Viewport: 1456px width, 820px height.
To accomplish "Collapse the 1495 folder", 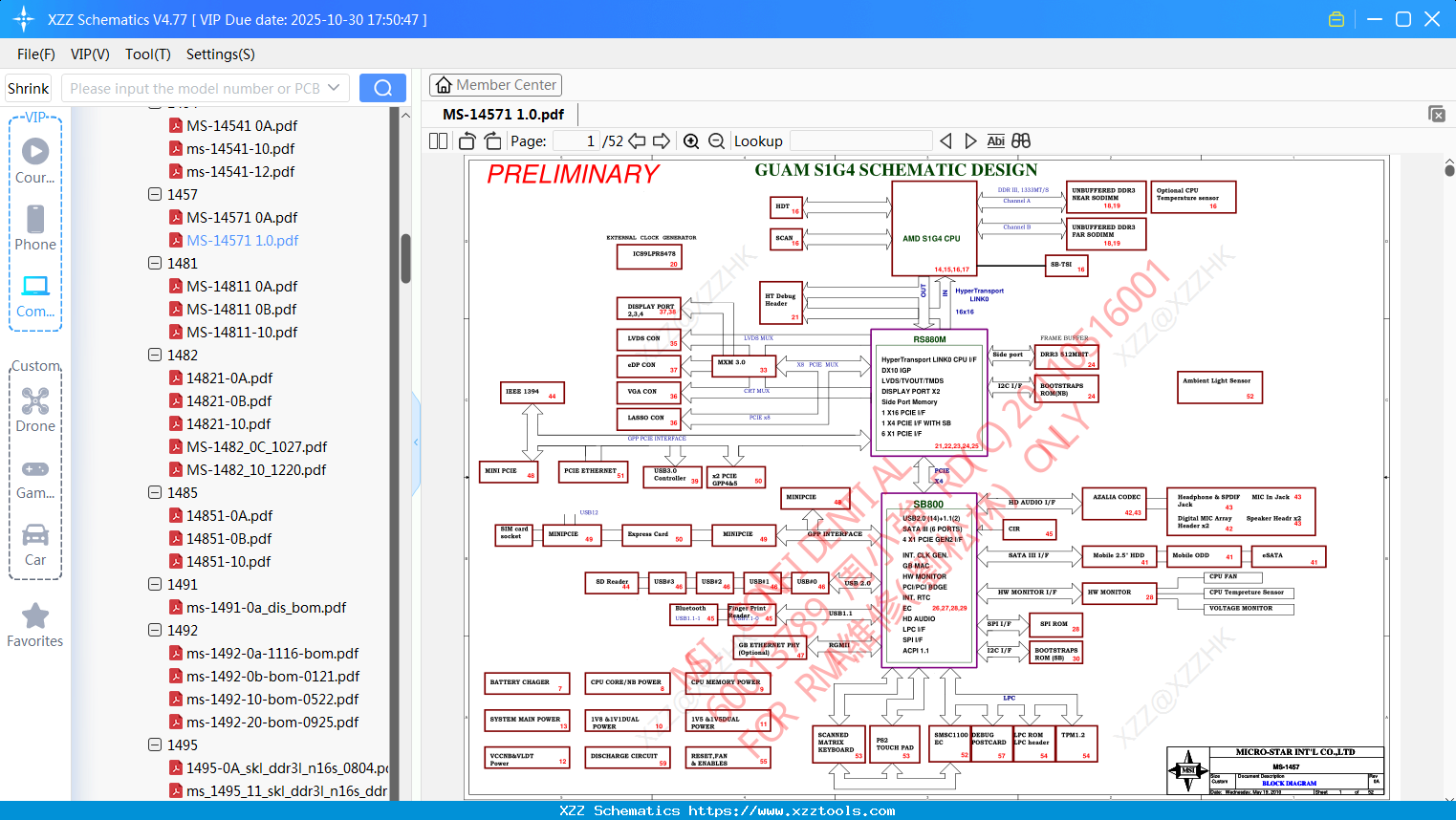I will click(155, 744).
